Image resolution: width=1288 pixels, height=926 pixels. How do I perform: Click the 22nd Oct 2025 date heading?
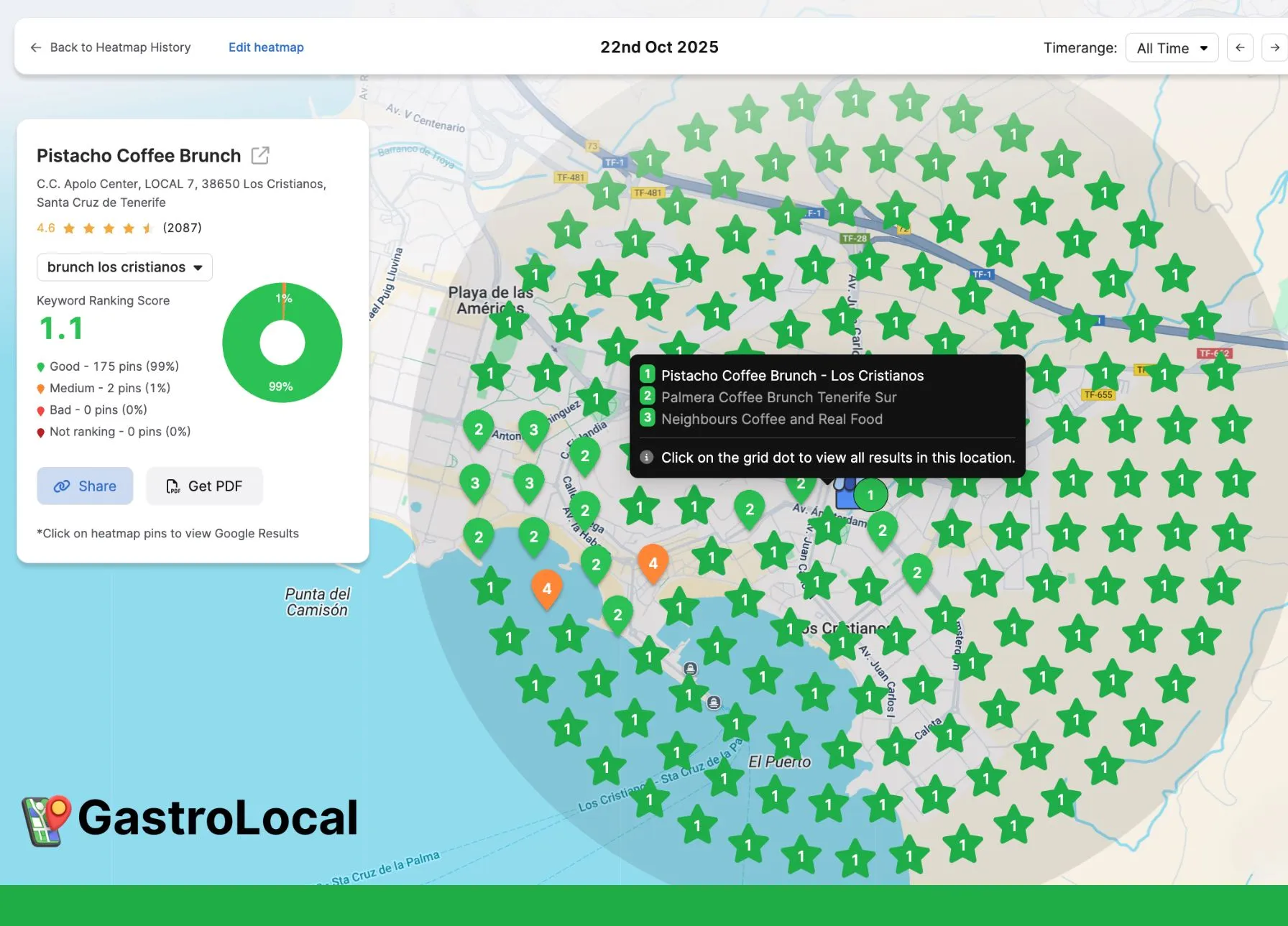click(x=659, y=47)
